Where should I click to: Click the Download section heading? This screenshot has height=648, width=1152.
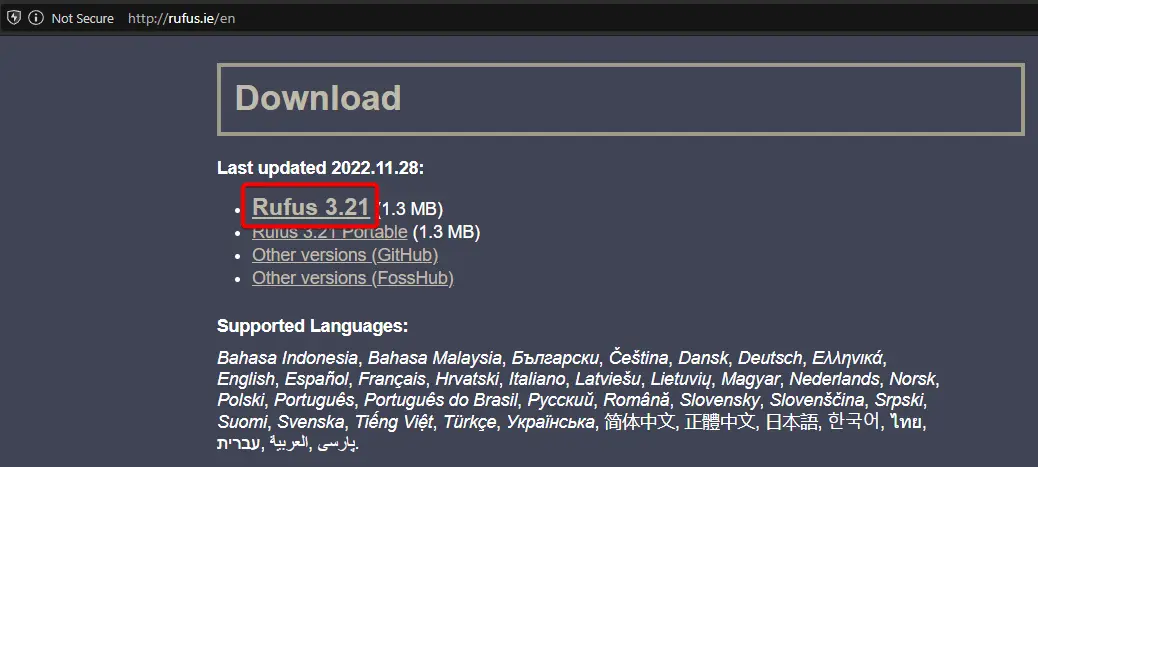pyautogui.click(x=318, y=98)
